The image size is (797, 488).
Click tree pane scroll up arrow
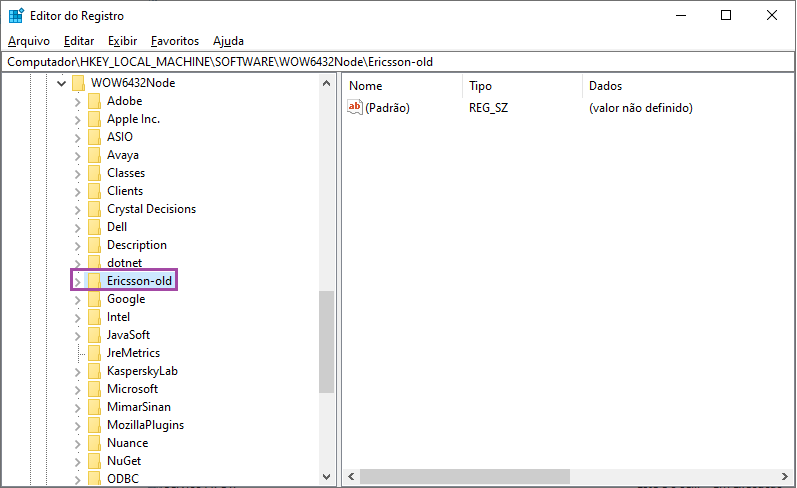click(x=326, y=83)
